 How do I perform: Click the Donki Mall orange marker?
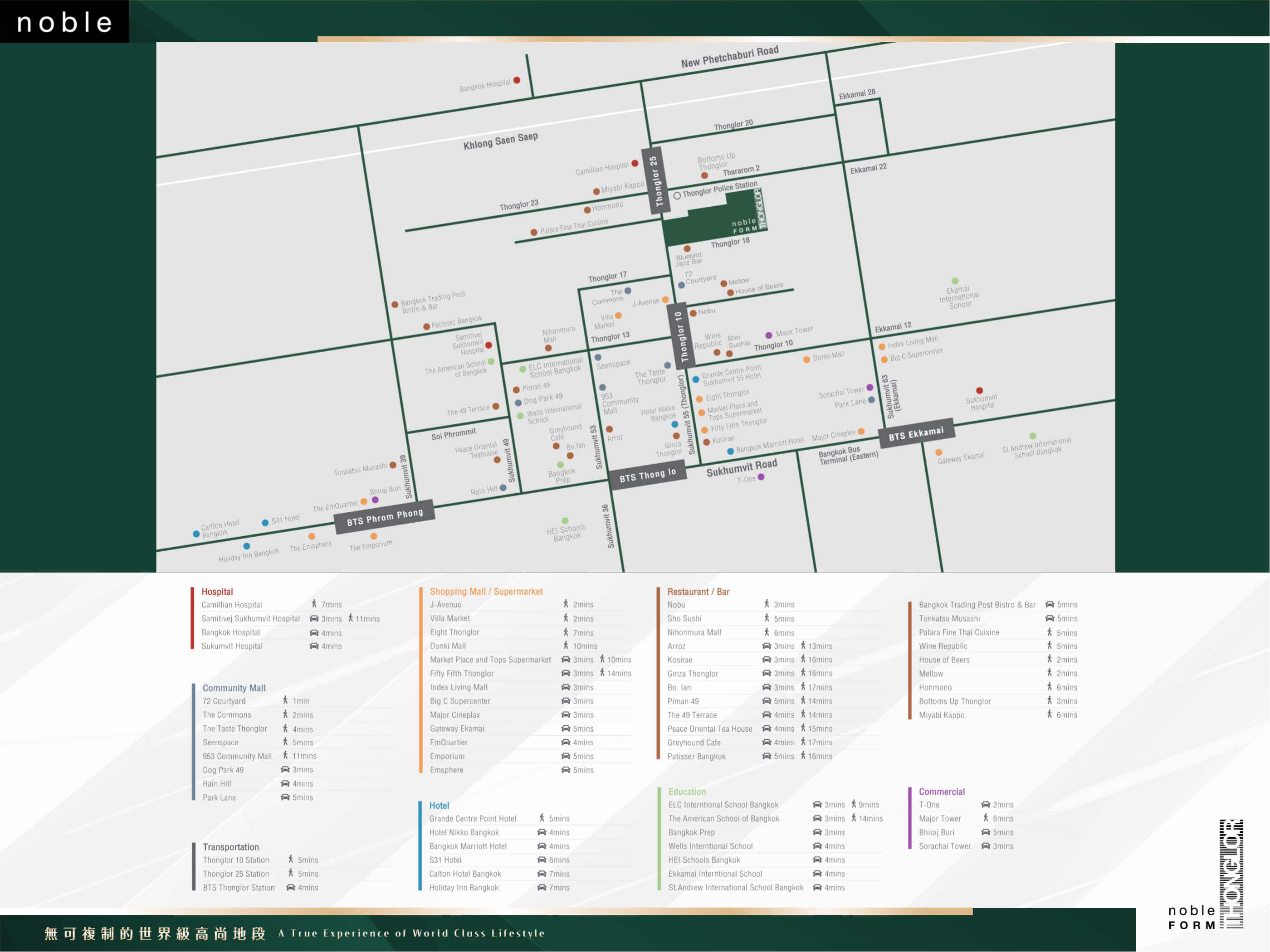point(806,359)
